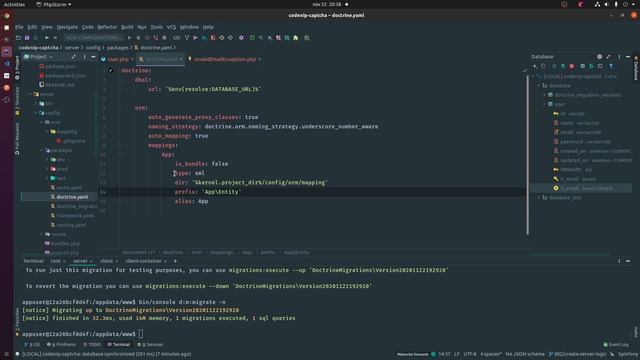Collapse the packages folder in project tree
Image resolution: width=640 pixels, height=360 pixels.
click(42, 150)
